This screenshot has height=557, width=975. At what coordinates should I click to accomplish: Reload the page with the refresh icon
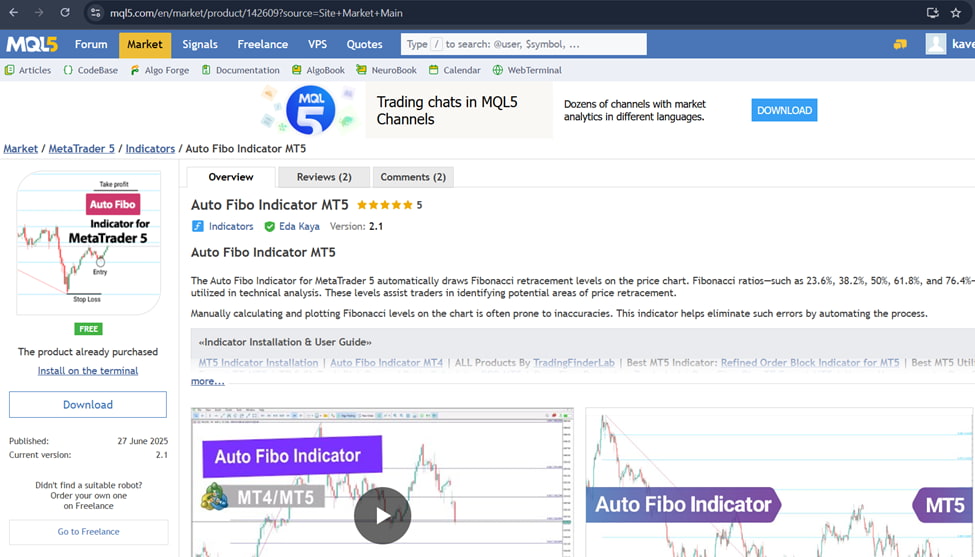pos(65,12)
